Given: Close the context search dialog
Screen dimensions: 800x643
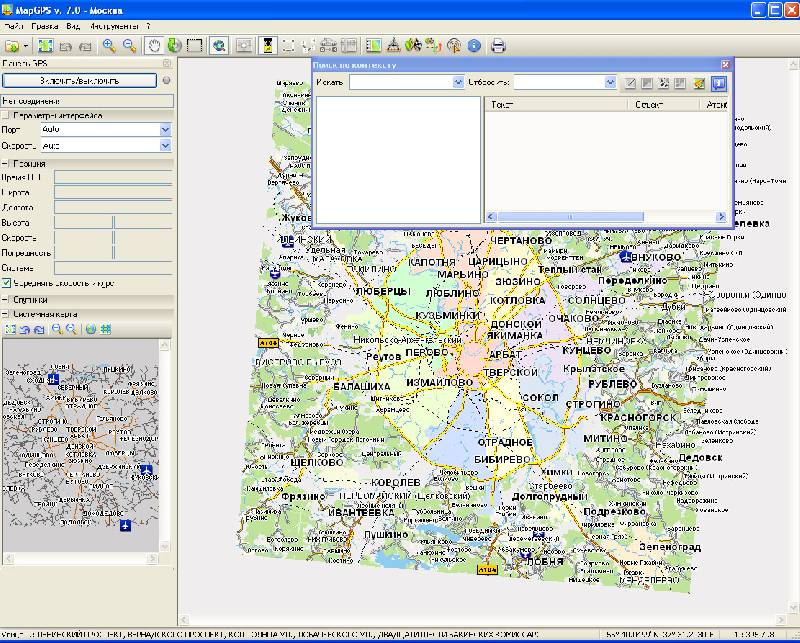Looking at the screenshot, I should [x=725, y=65].
